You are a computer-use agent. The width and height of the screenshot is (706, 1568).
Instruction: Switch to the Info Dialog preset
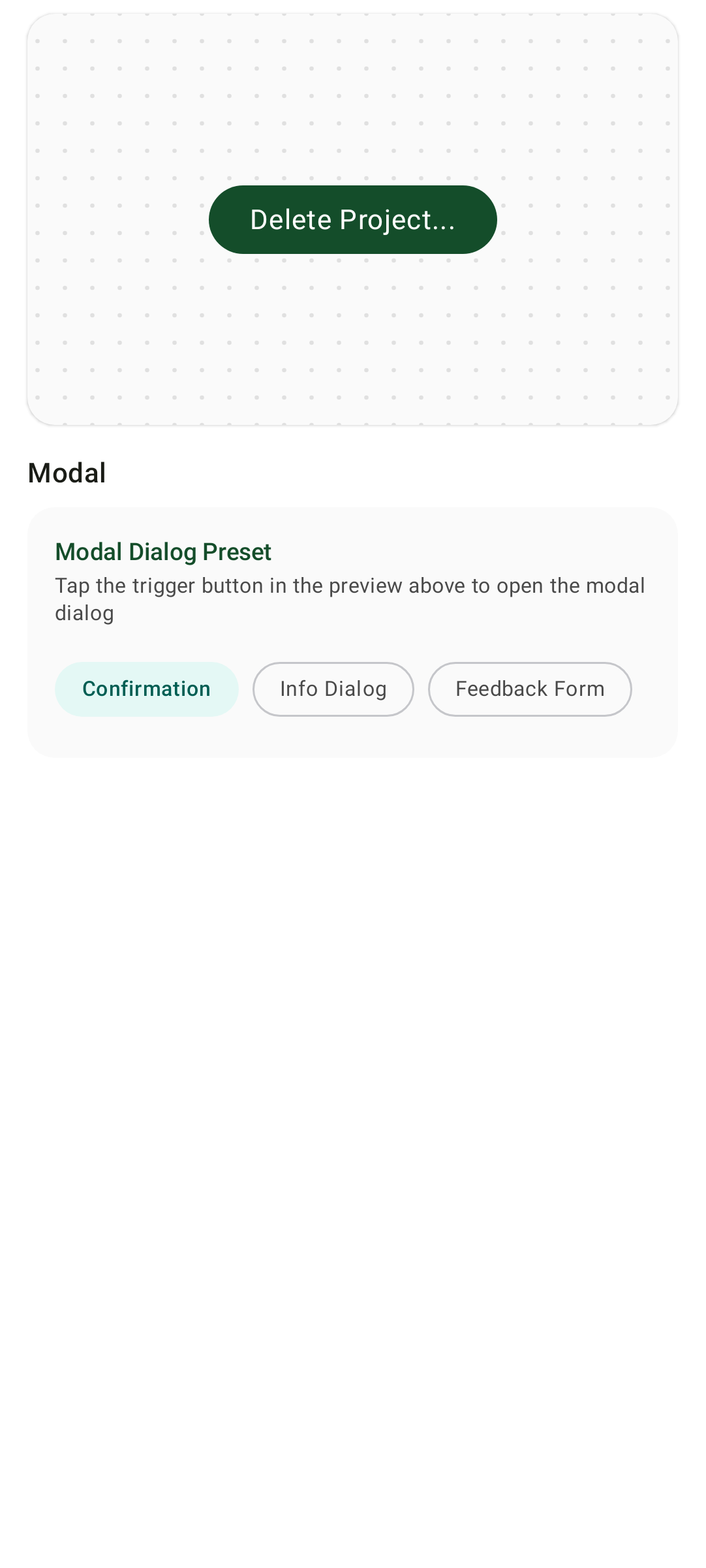click(x=333, y=689)
